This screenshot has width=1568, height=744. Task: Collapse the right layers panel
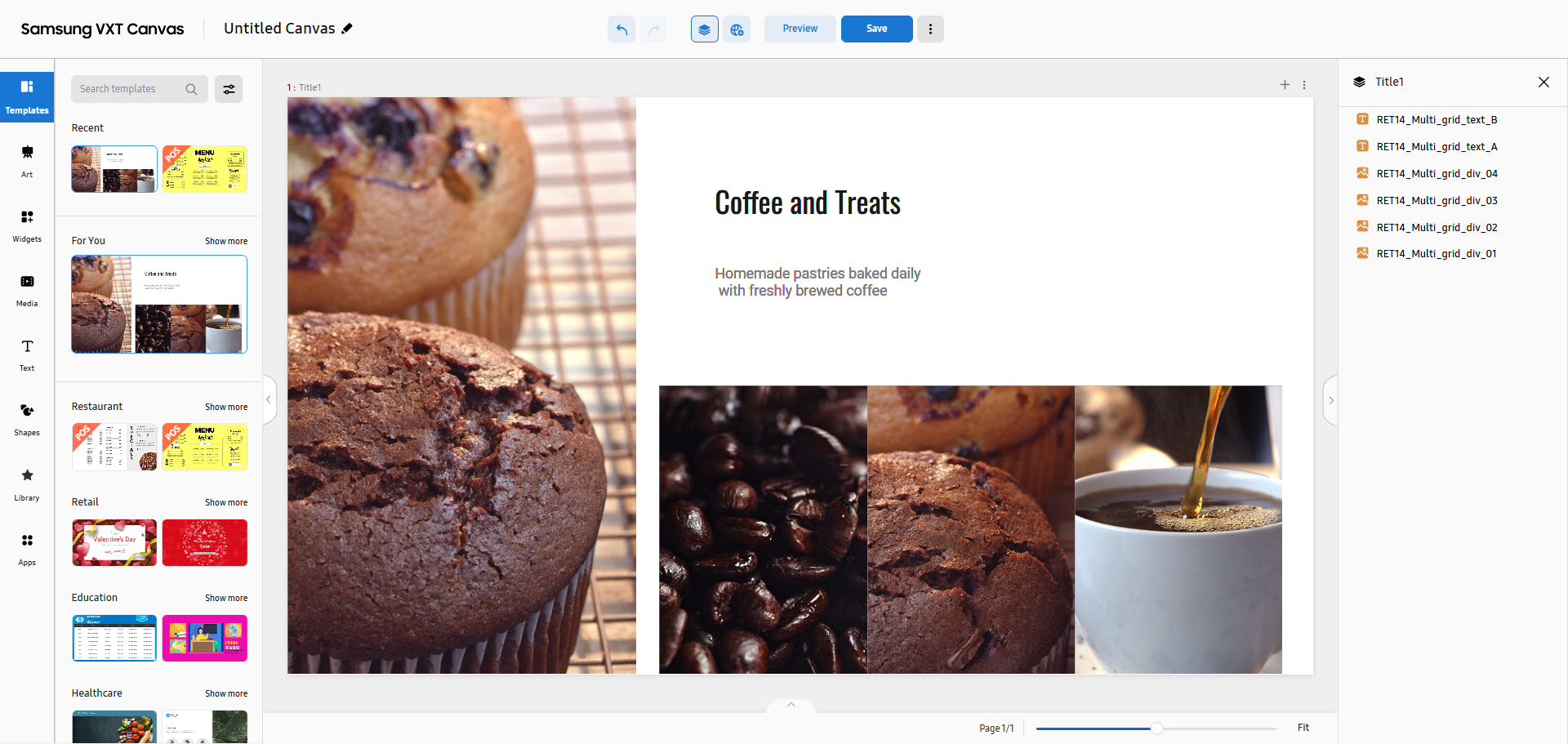[x=1330, y=400]
